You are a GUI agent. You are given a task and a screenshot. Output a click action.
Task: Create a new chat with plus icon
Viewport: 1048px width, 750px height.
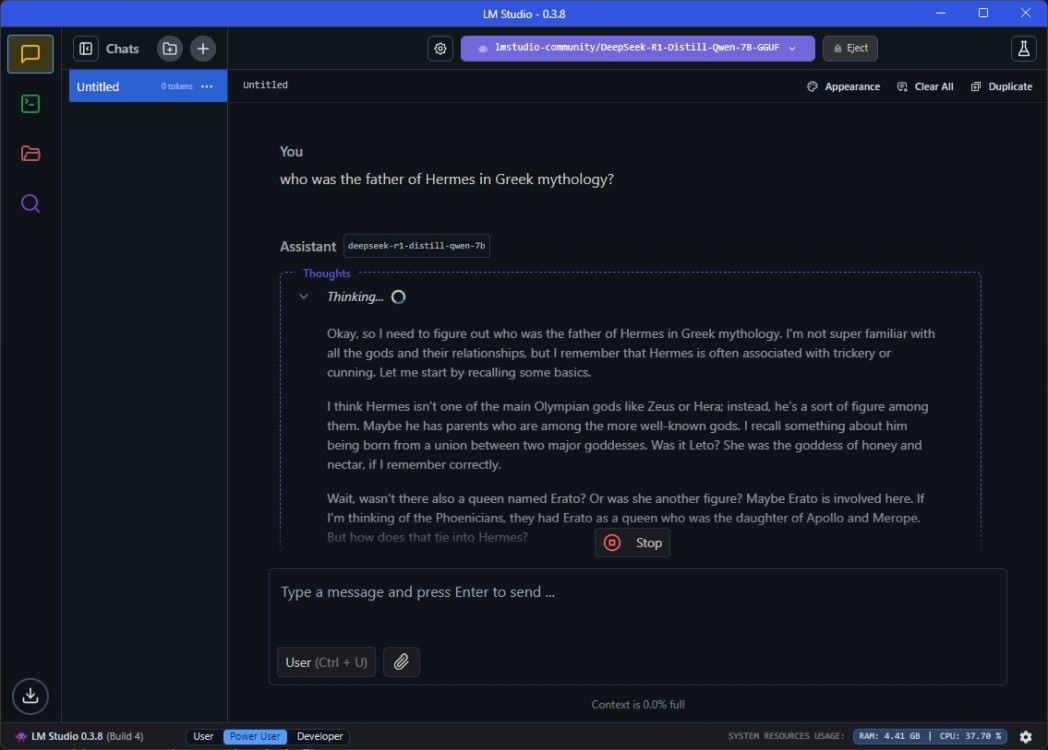click(203, 48)
